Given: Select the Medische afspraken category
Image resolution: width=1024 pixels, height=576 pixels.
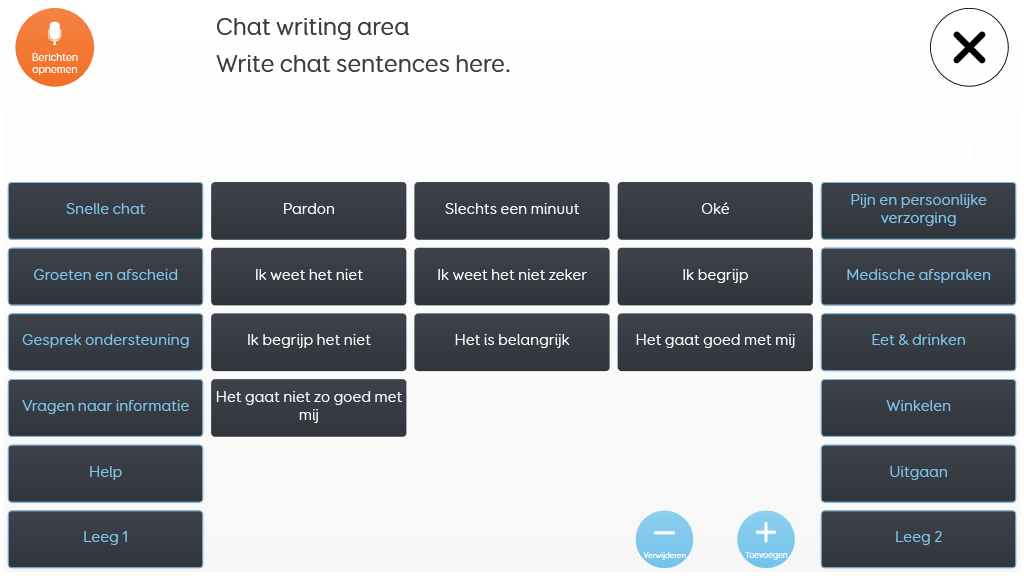Looking at the screenshot, I should click(x=918, y=276).
